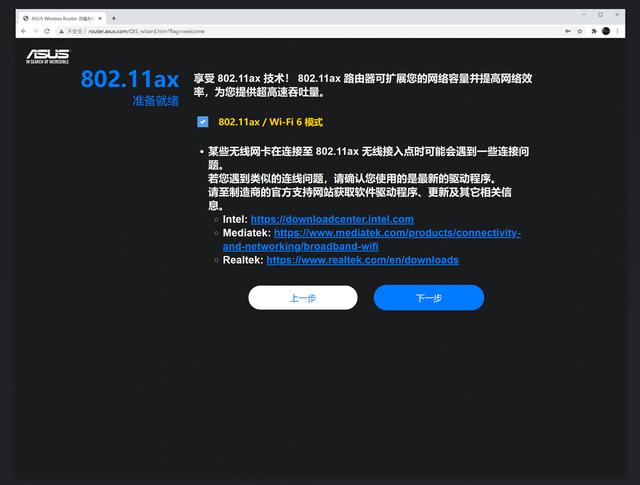Click the browser back arrow
This screenshot has width=640, height=485.
(24, 31)
